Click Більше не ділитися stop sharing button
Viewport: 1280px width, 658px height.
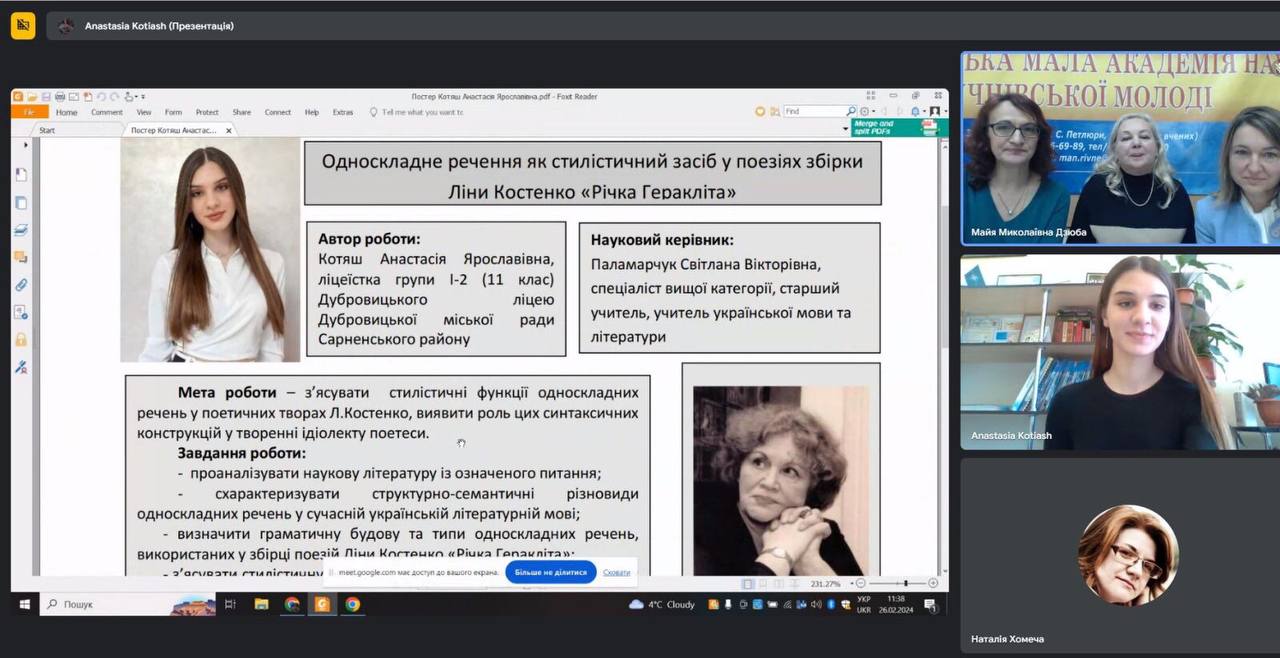tap(551, 572)
